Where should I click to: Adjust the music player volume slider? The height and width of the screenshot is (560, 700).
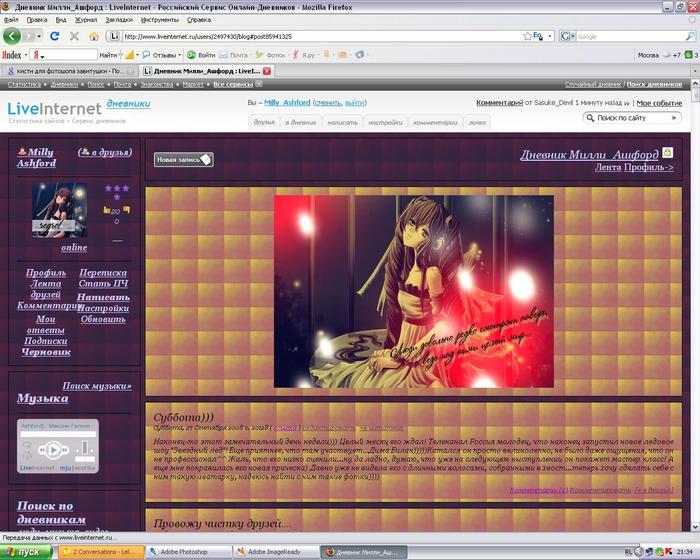click(84, 447)
